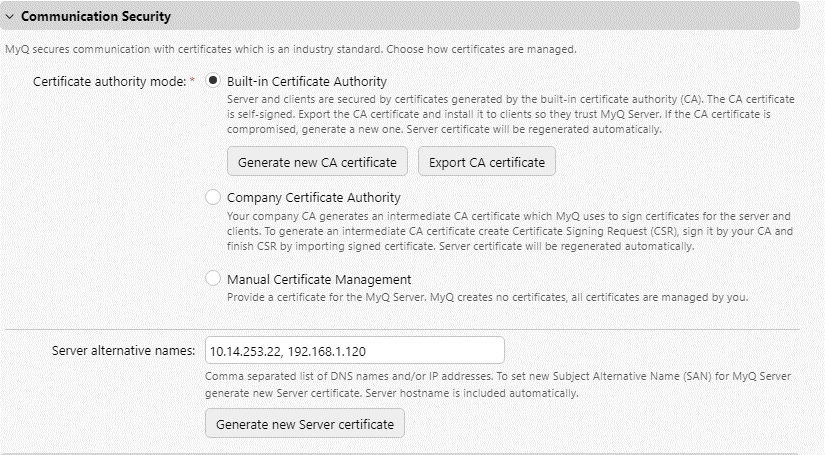
Task: Click the 'Server alternative names:' field label
Action: pyautogui.click(x=121, y=351)
